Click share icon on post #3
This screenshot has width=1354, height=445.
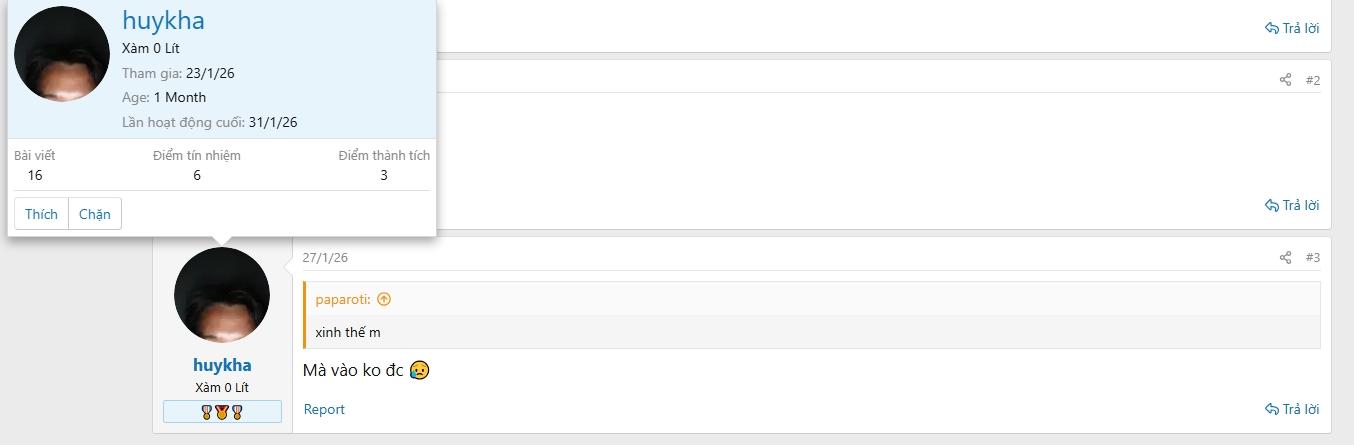coord(1285,258)
